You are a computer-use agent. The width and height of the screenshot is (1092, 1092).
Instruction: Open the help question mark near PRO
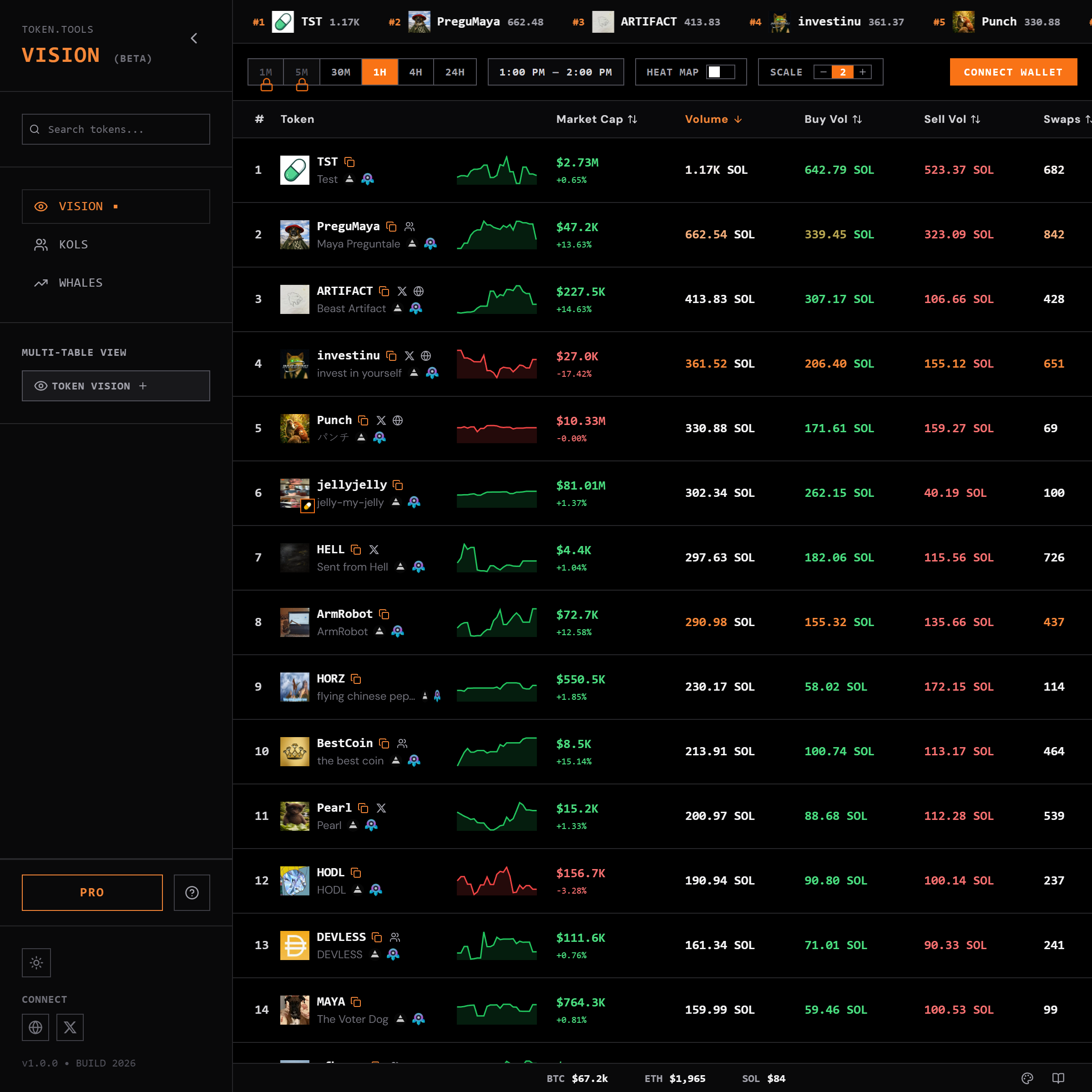(x=192, y=892)
